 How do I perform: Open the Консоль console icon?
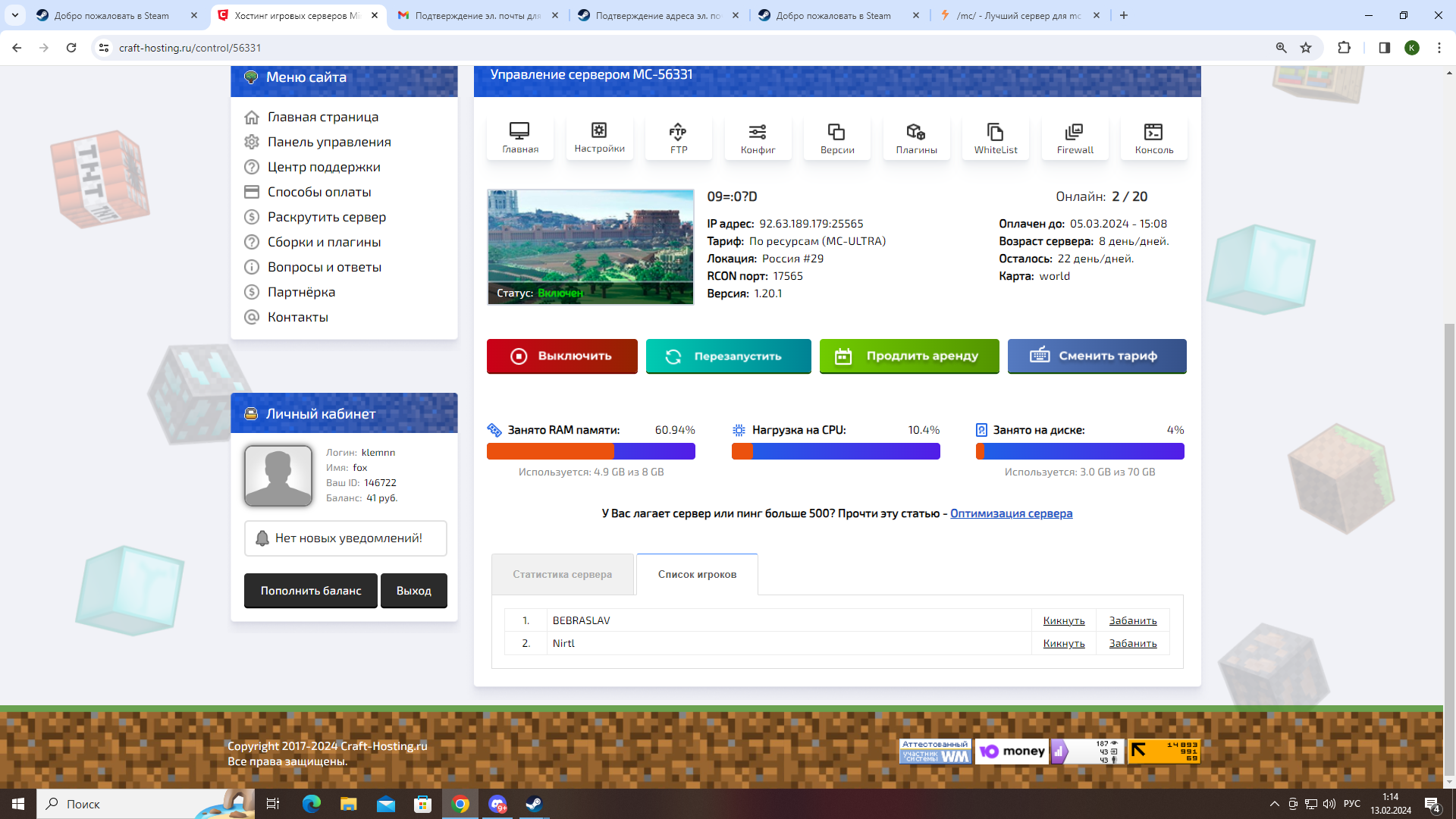[x=1154, y=138]
